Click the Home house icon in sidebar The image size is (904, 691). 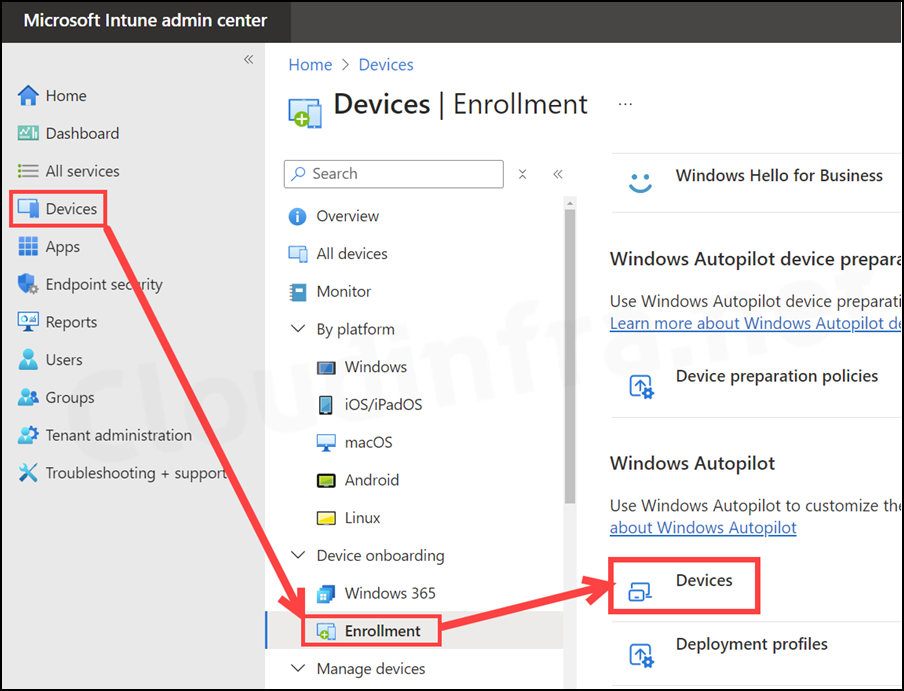coord(28,96)
